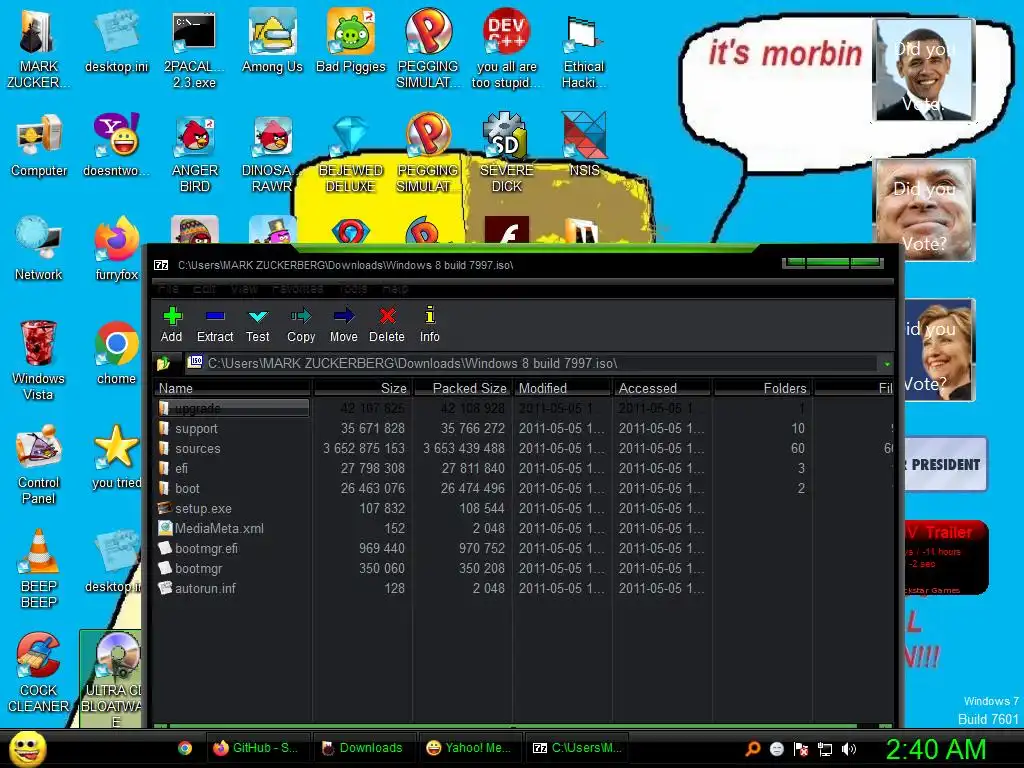The height and width of the screenshot is (768, 1024).
Task: Select the BEJEWED DELUXE desktop icon
Action: [351, 154]
